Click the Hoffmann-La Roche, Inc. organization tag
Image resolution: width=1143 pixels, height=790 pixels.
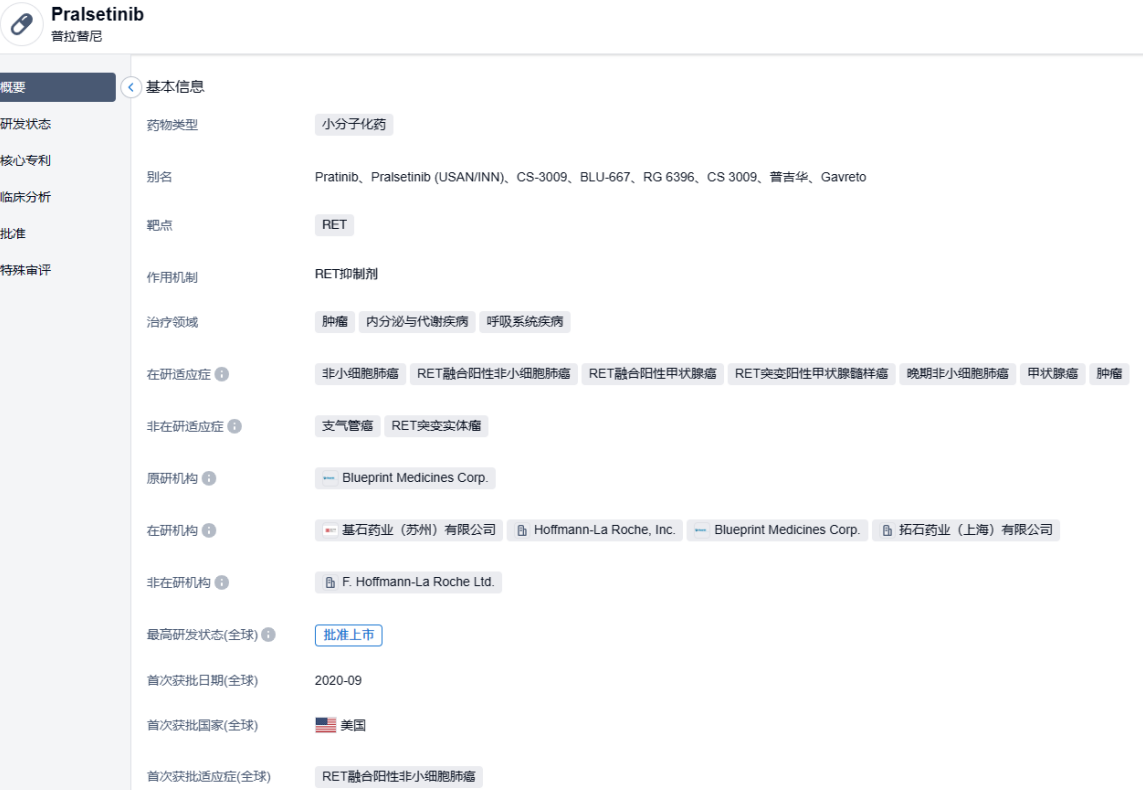pyautogui.click(x=594, y=530)
